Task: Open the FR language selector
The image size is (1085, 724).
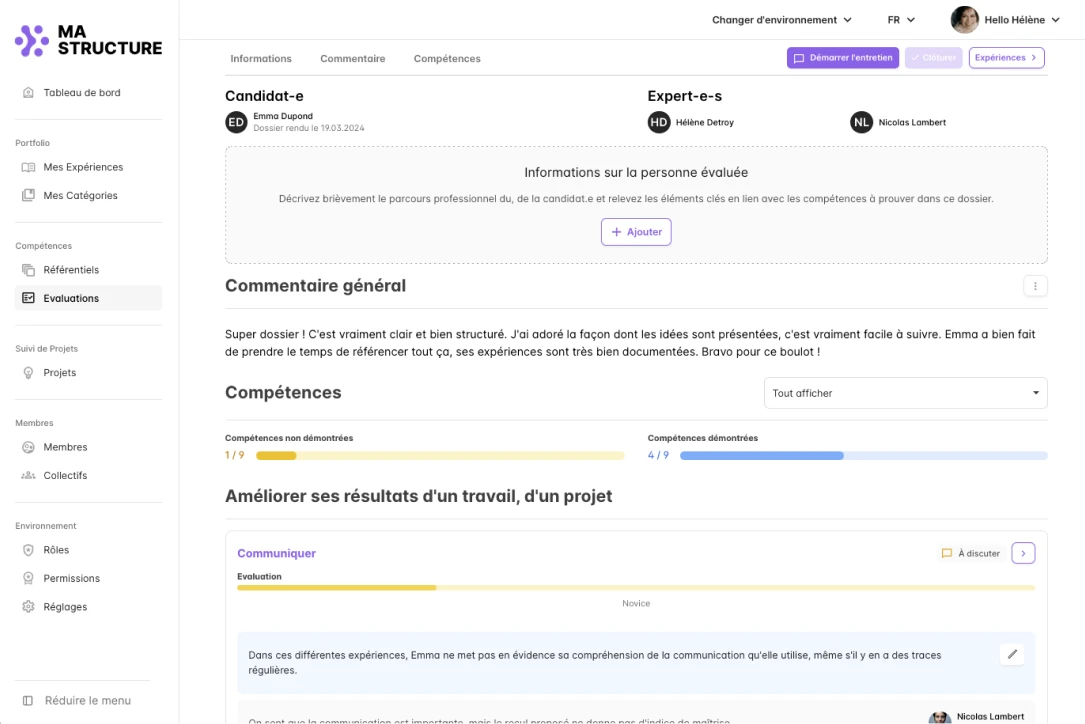Action: coord(901,20)
